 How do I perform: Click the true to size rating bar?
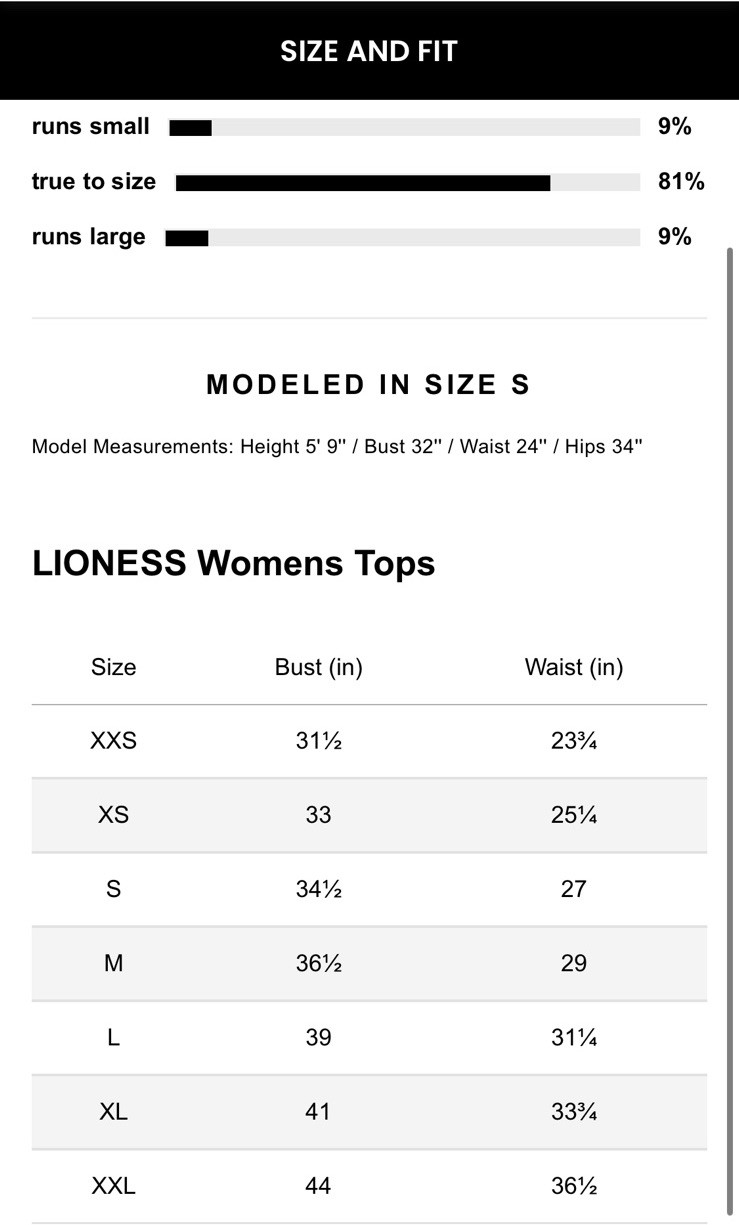click(407, 182)
